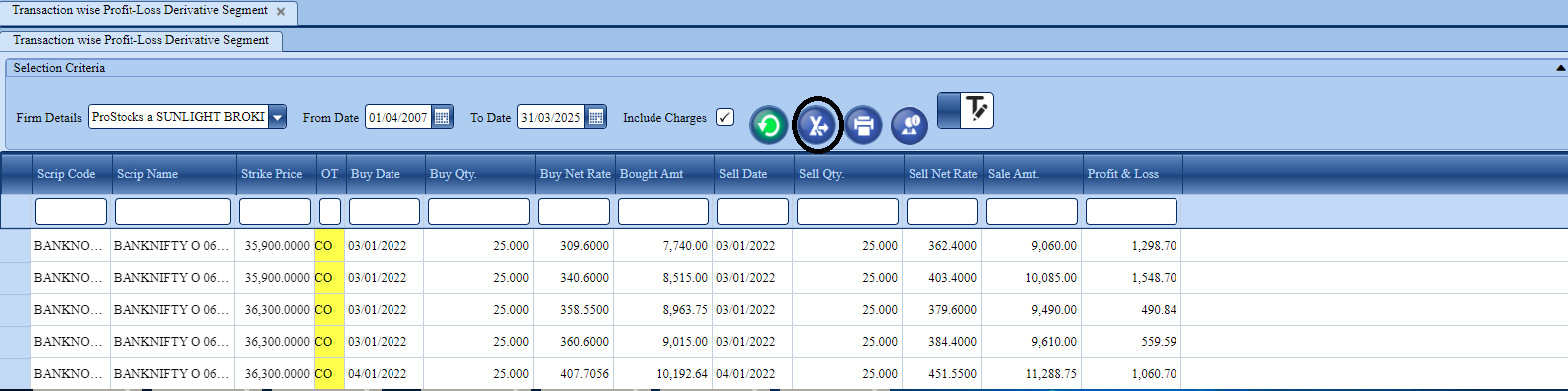Open the From Date calendar picker
This screenshot has height=391, width=1568.
[442, 117]
